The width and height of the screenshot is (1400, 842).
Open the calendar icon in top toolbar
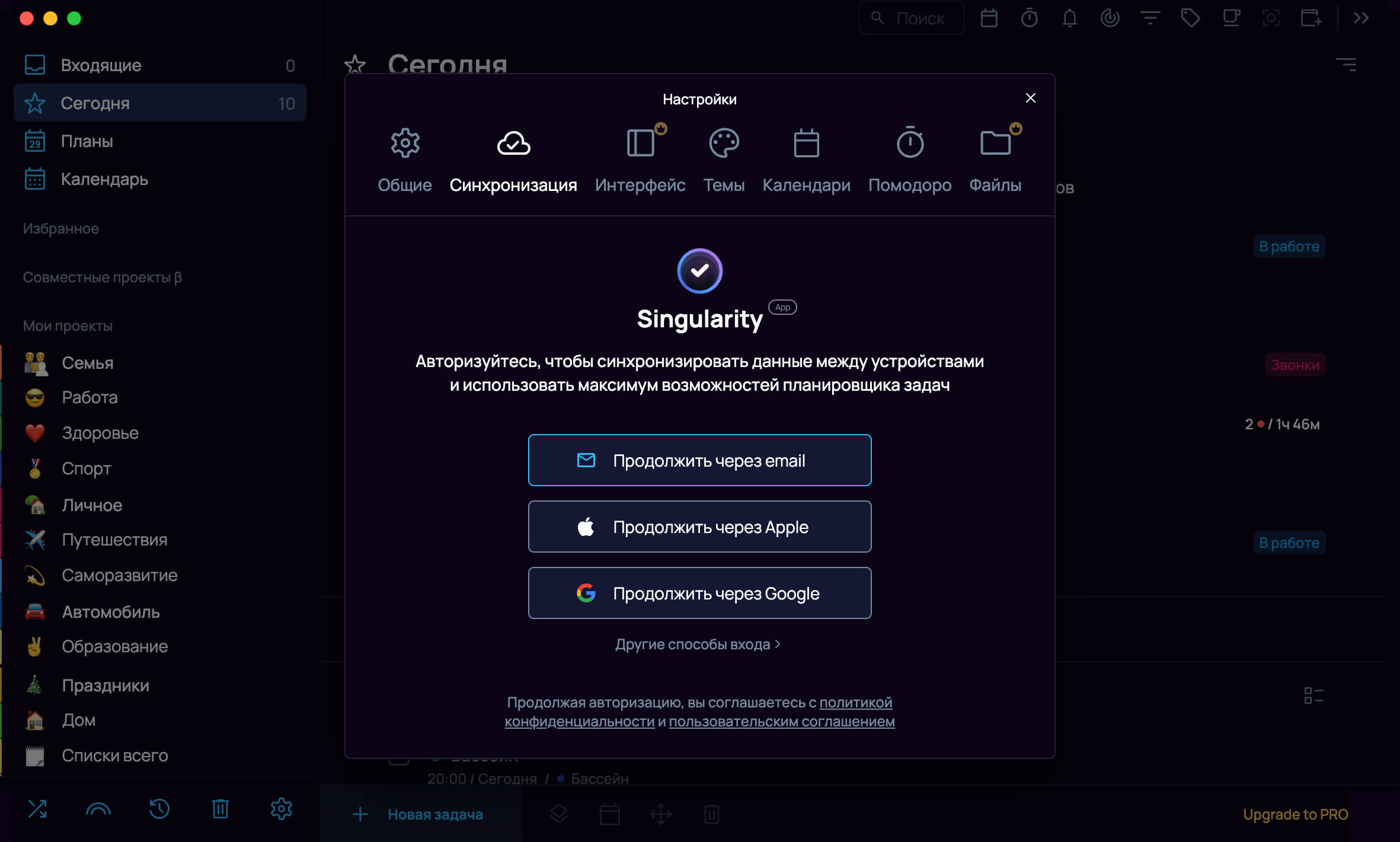point(989,18)
